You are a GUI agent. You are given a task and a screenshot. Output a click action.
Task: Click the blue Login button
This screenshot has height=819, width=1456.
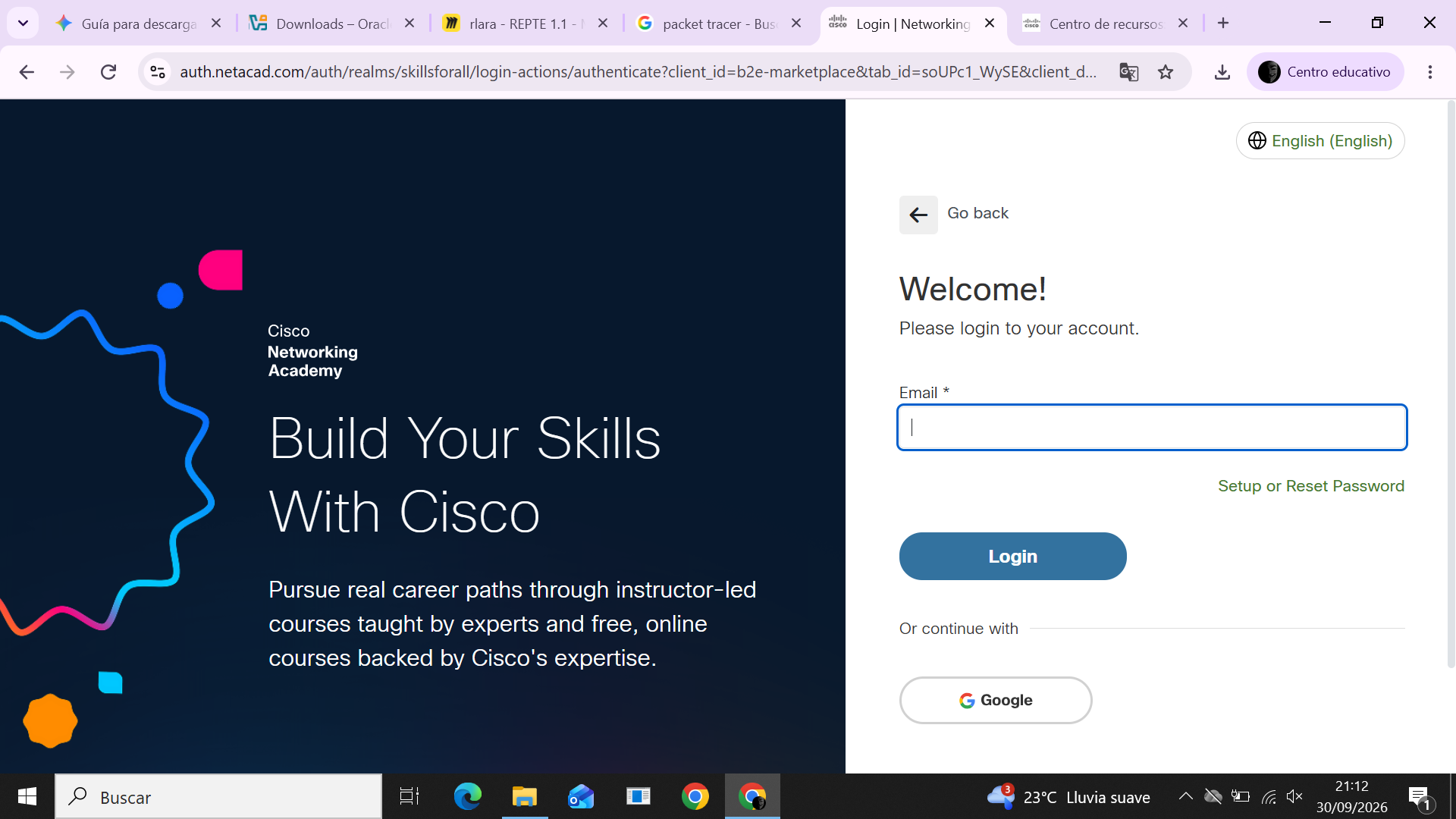coord(1013,557)
